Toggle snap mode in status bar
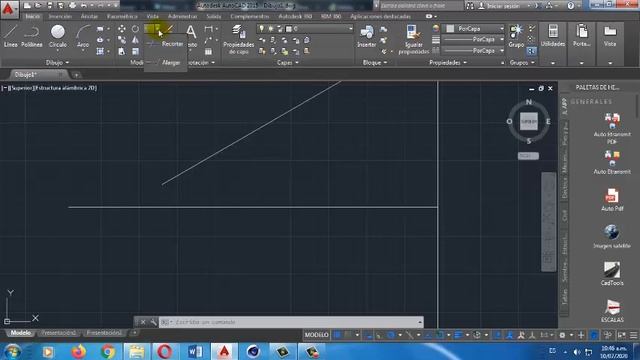The image size is (640, 360). tap(348, 335)
